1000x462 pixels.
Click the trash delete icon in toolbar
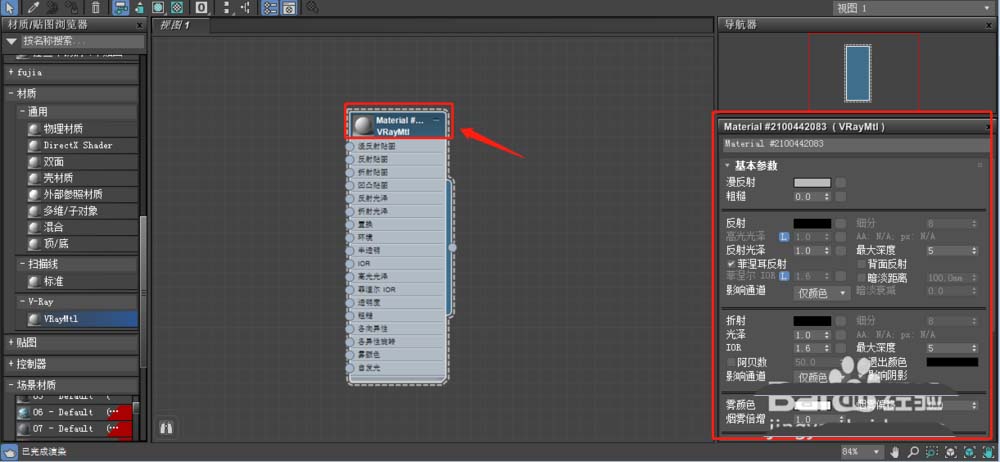coord(96,7)
